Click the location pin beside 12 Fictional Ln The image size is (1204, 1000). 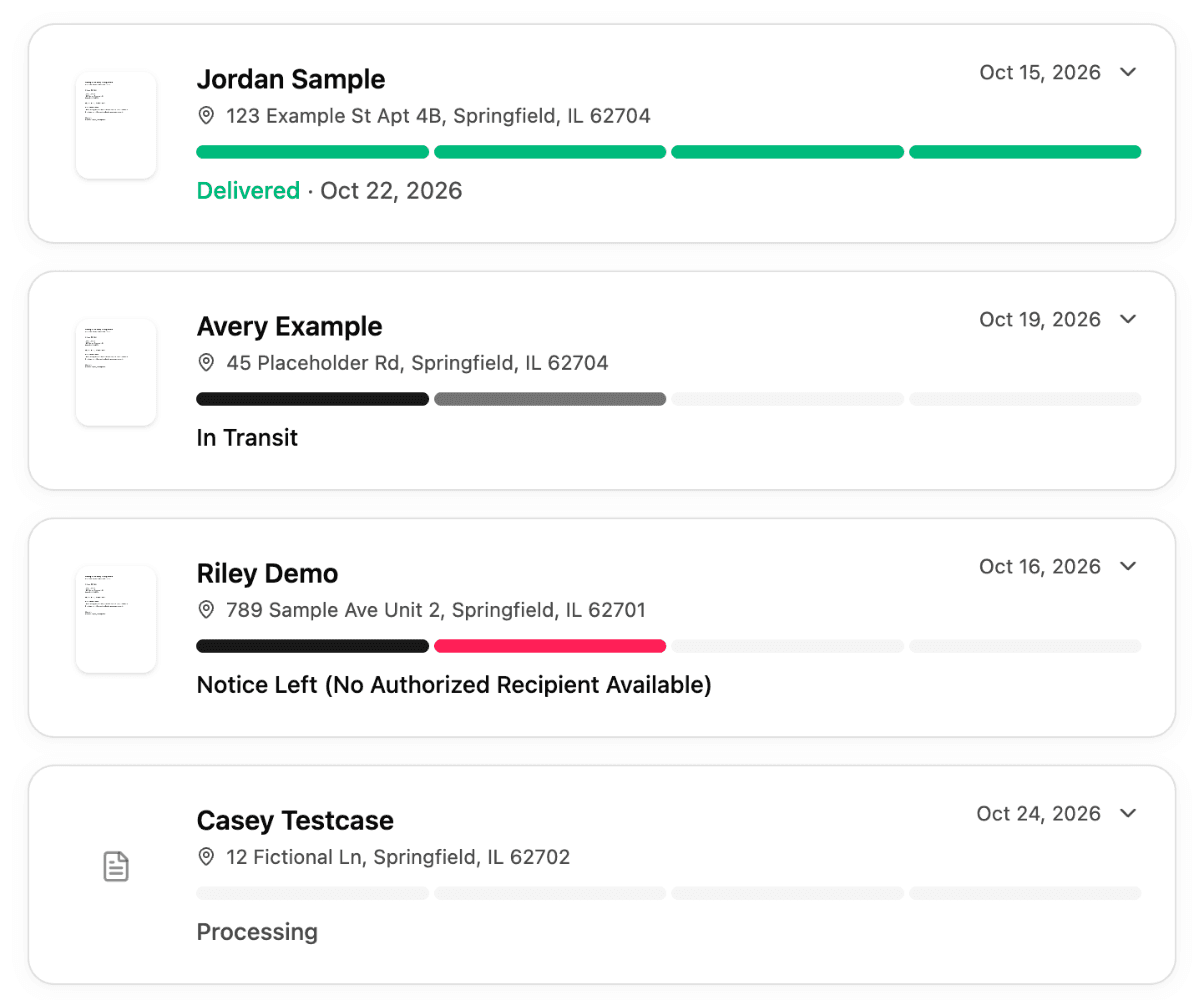[x=206, y=857]
